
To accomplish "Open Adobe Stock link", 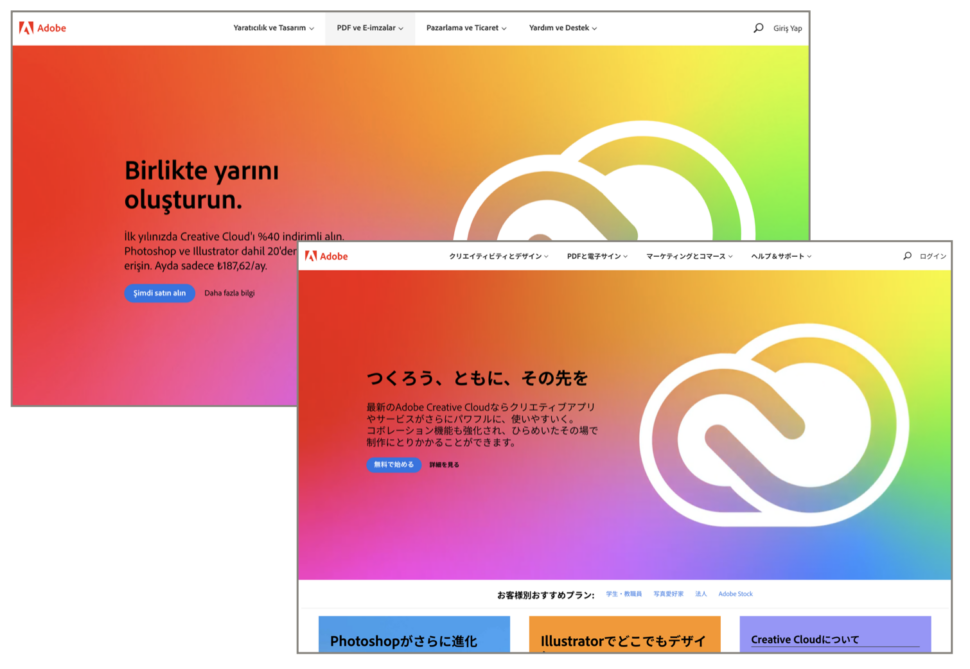I will click(x=736, y=594).
